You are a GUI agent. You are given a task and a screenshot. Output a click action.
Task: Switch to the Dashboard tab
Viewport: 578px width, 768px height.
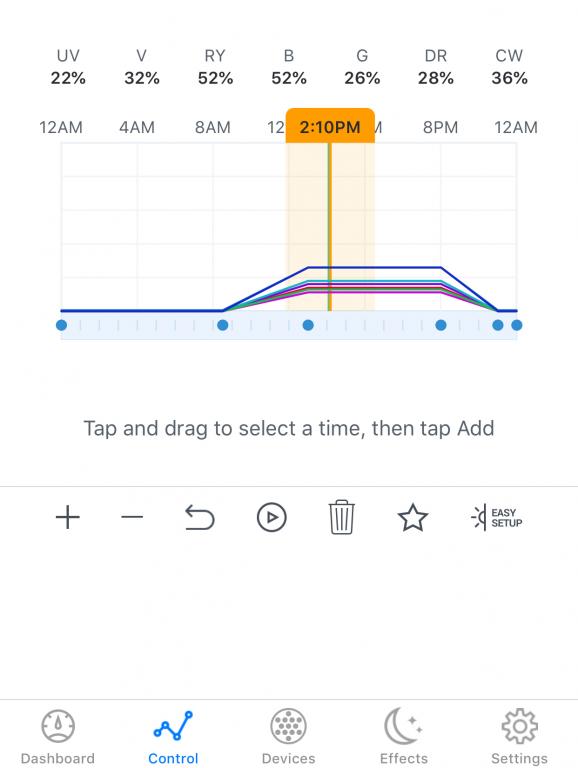coord(58,737)
